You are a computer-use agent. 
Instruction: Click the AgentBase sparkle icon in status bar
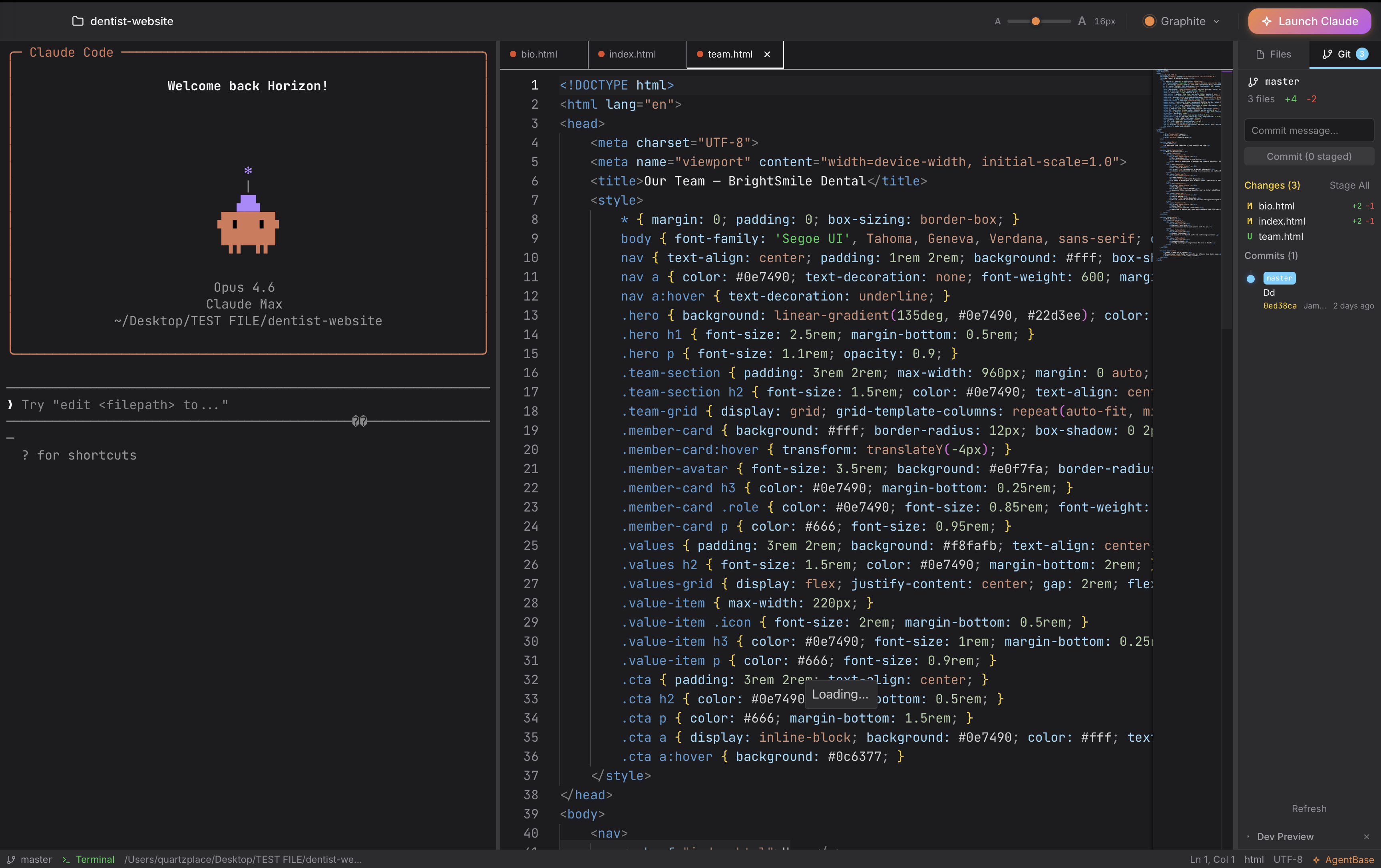1316,859
